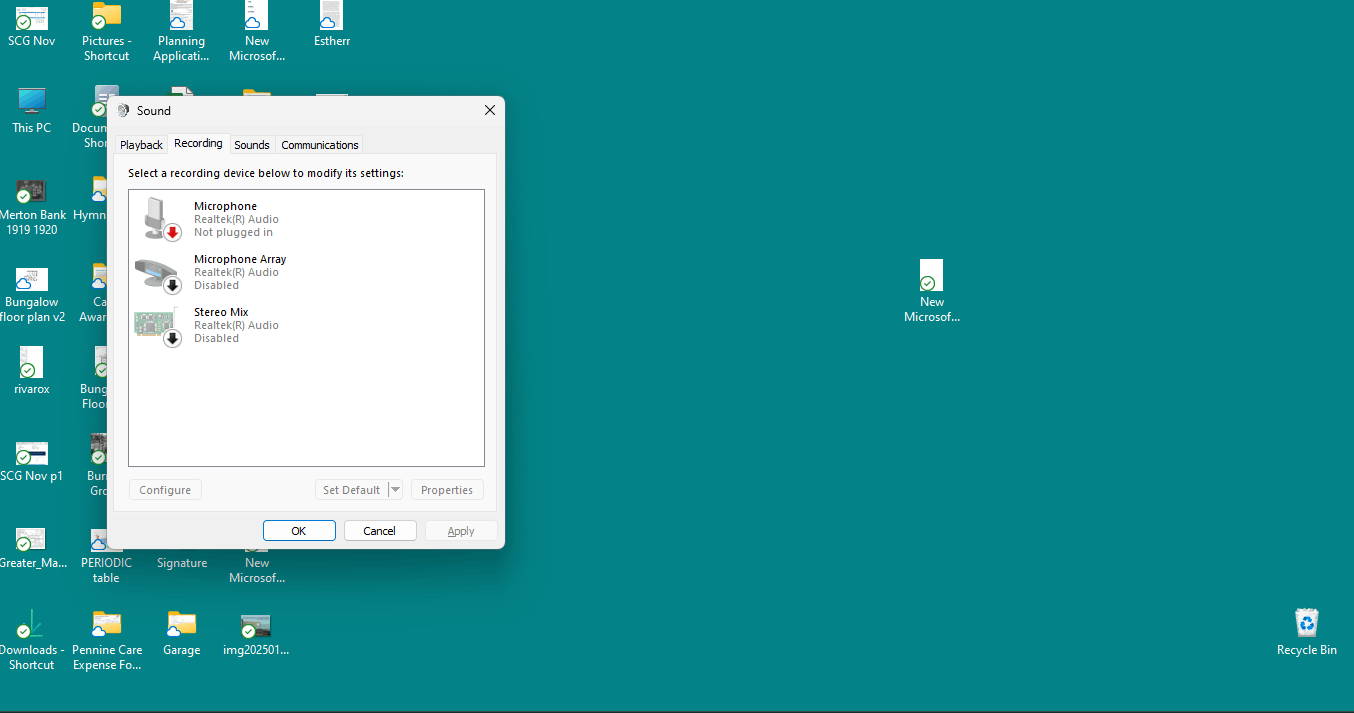Click "Realtek(R) Audio" under Microphone Array
This screenshot has height=713, width=1354.
(x=236, y=272)
